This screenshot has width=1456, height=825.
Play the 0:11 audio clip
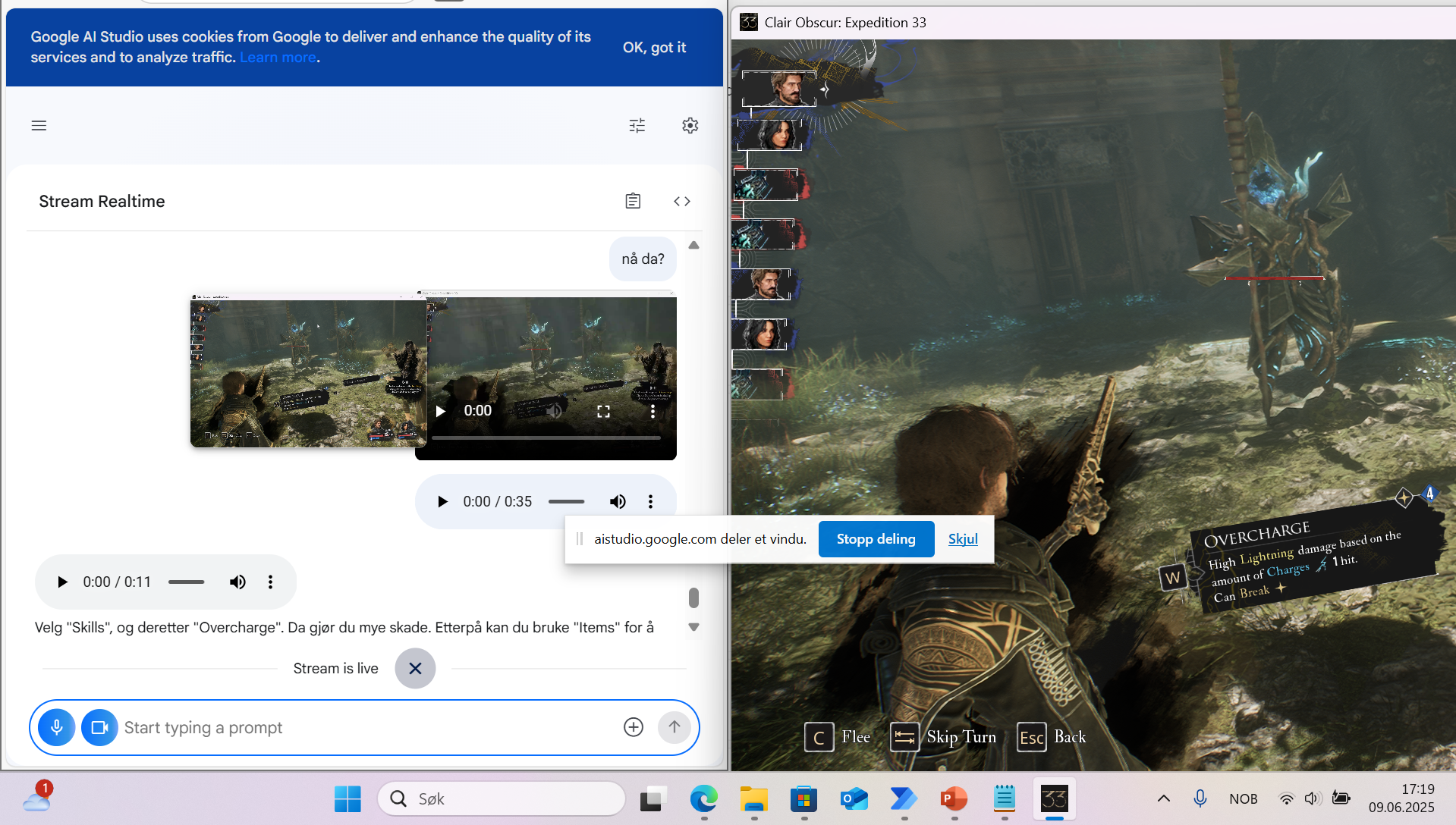[63, 582]
